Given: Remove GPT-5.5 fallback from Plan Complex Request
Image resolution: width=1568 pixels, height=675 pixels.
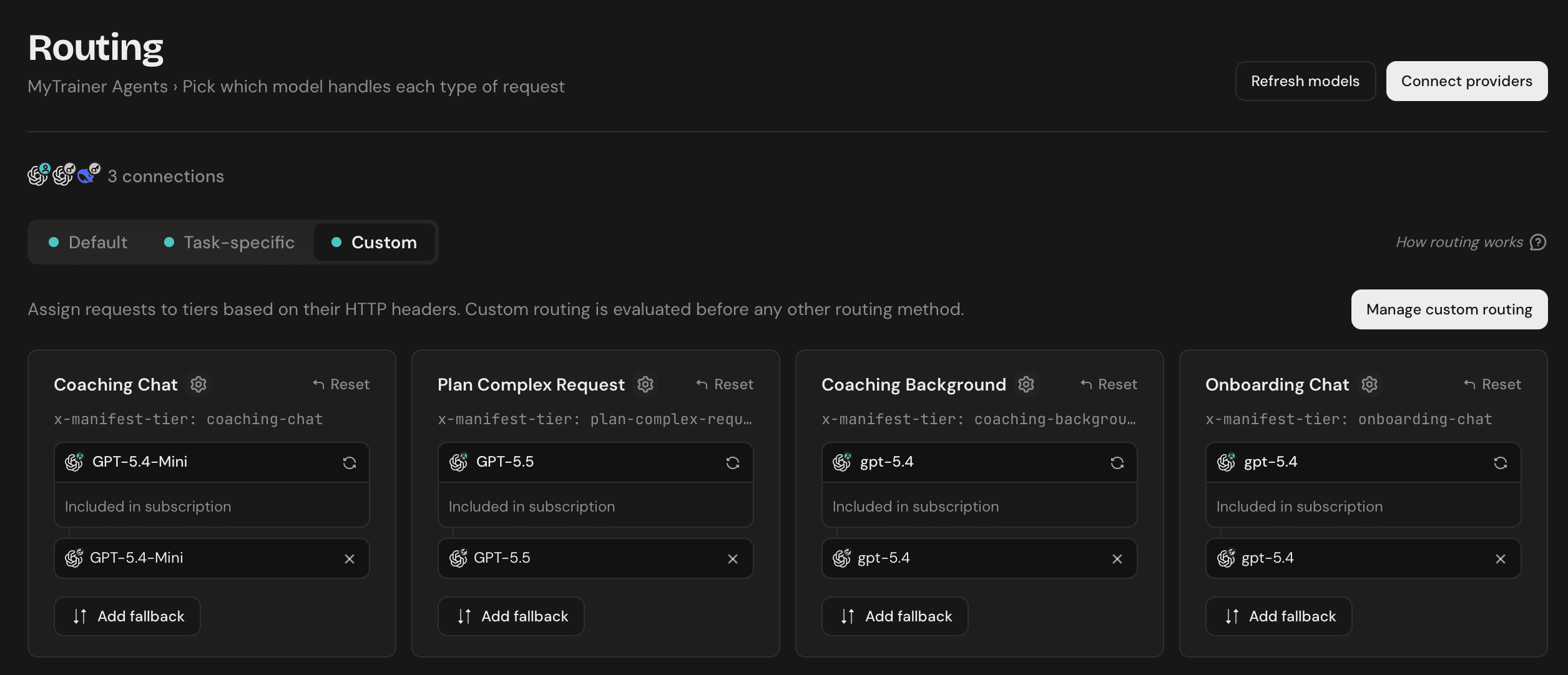Looking at the screenshot, I should [x=733, y=559].
